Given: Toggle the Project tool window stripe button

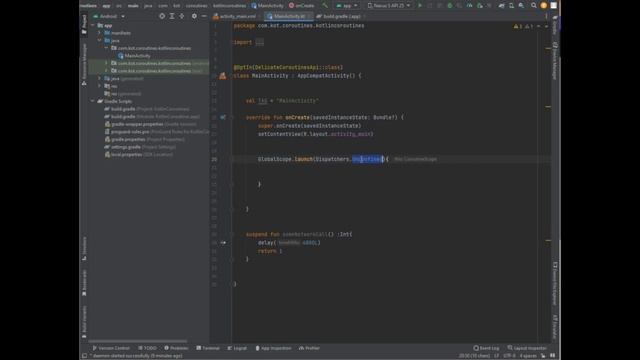Looking at the screenshot, I should (84, 24).
